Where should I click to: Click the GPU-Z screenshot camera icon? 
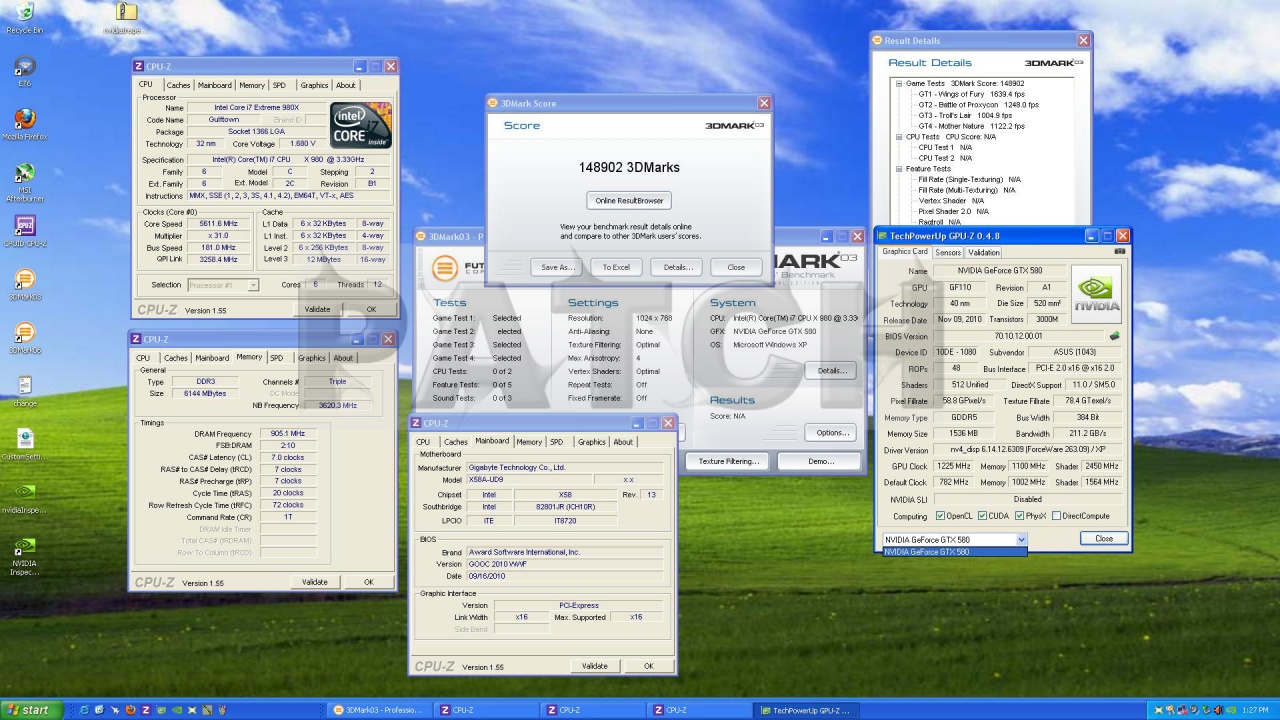coord(1119,252)
